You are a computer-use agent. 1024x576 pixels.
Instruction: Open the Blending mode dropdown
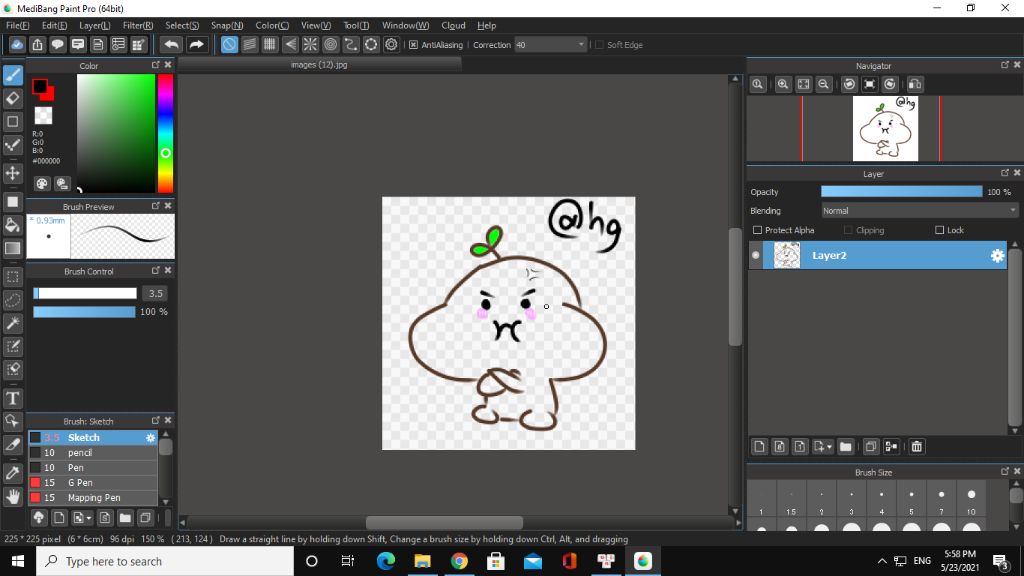pyautogui.click(x=920, y=211)
